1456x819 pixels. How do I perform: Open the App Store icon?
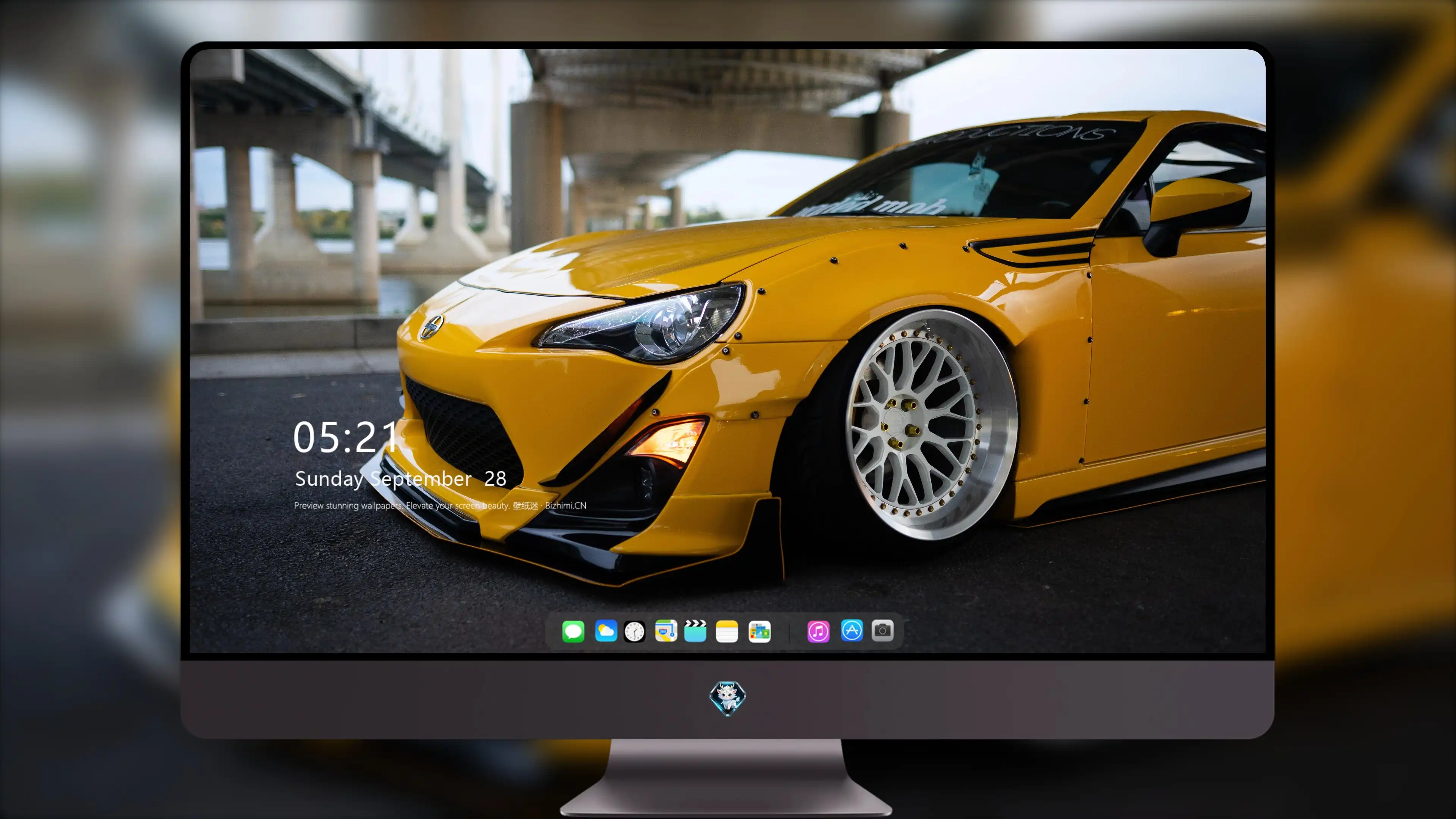click(852, 630)
